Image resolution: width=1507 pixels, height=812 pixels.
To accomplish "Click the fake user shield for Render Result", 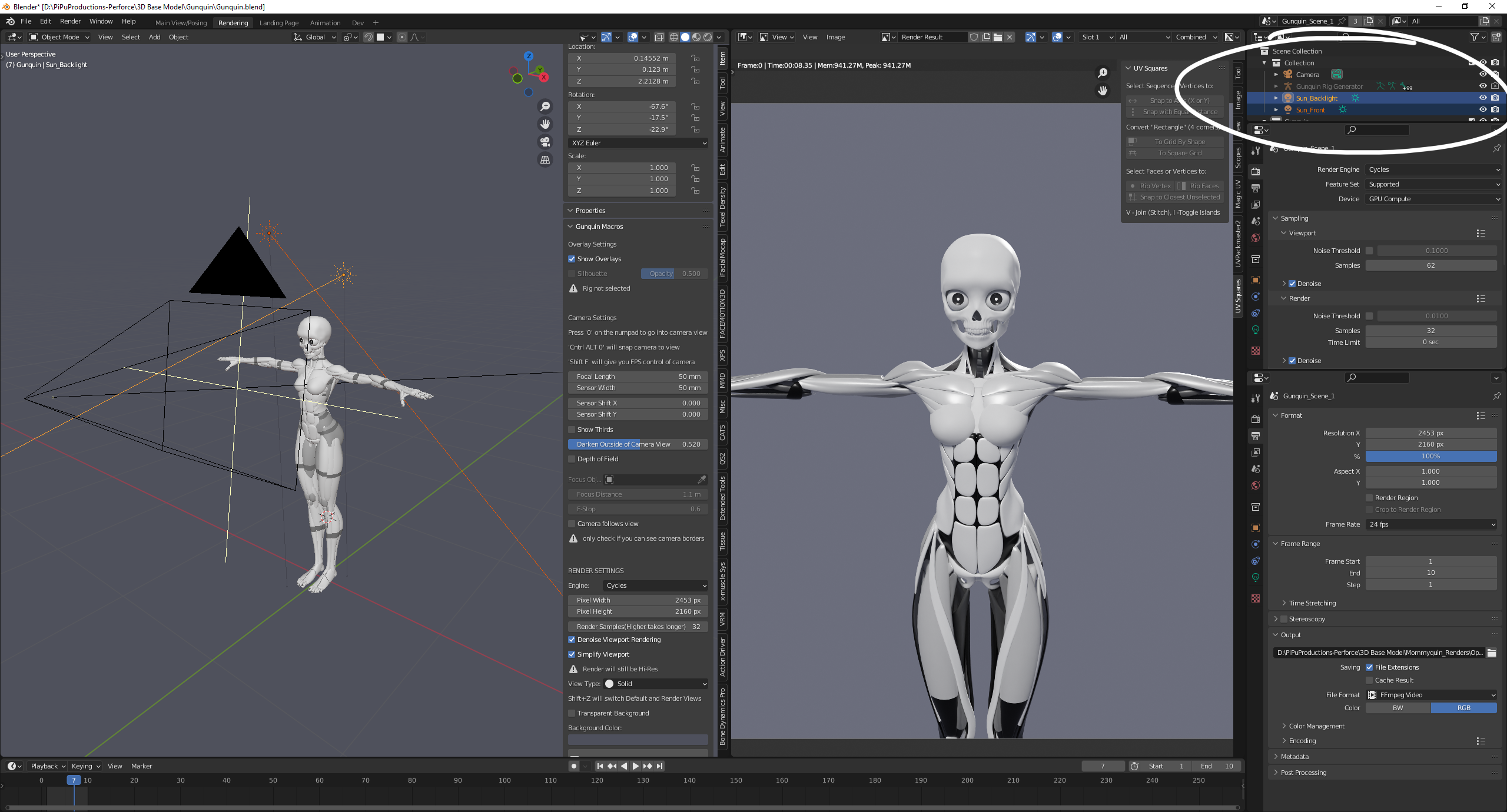I will pos(974,37).
